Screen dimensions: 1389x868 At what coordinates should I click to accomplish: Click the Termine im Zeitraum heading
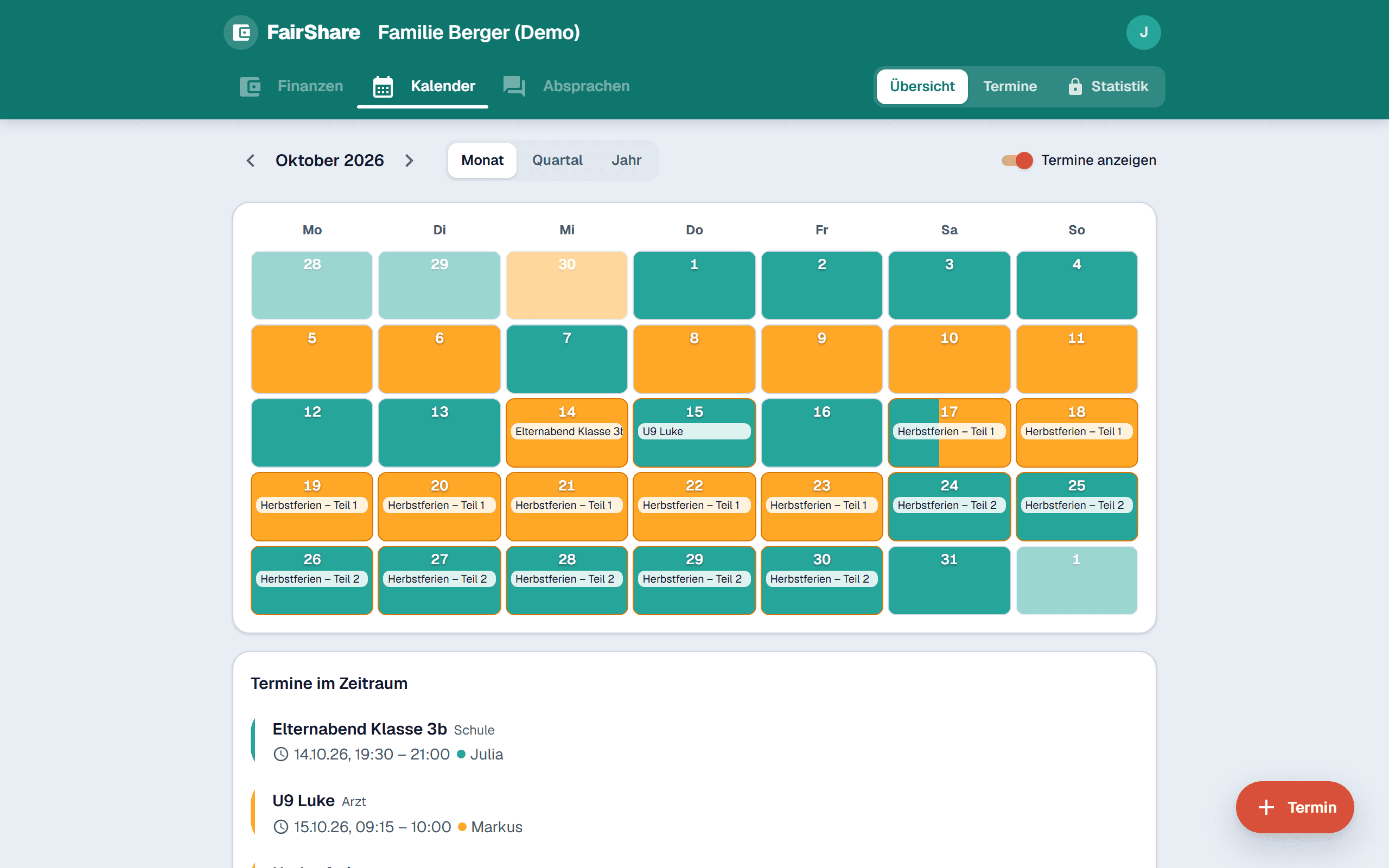pyautogui.click(x=329, y=683)
